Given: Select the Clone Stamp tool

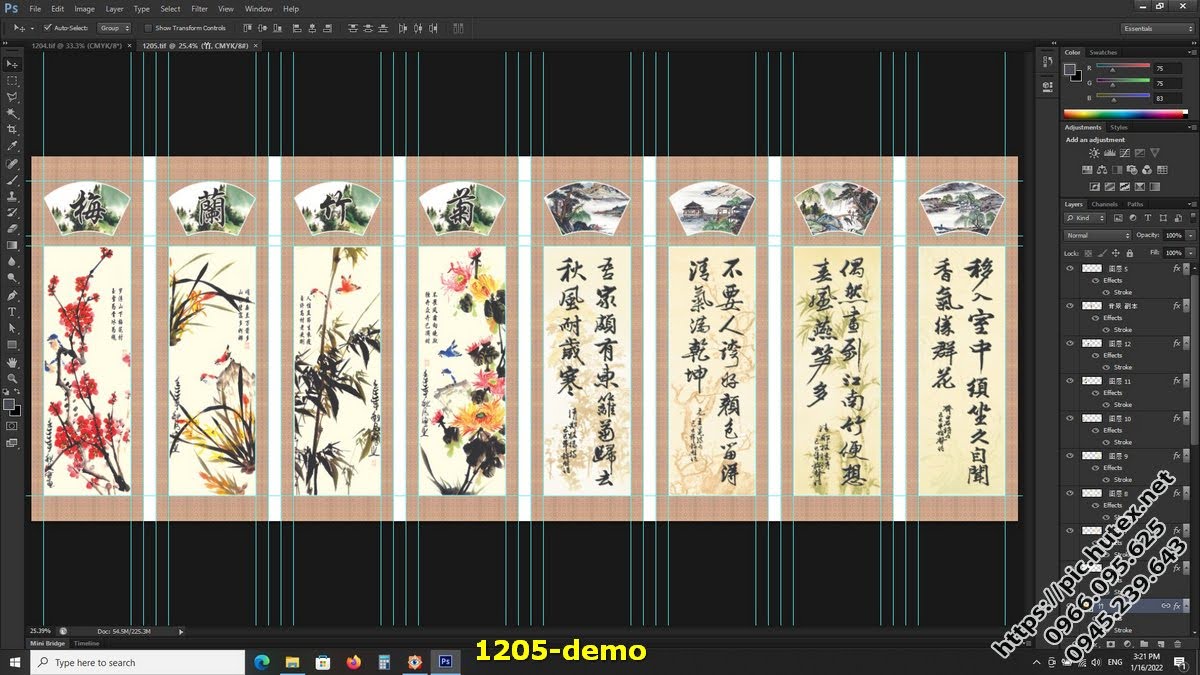Looking at the screenshot, I should [12, 196].
